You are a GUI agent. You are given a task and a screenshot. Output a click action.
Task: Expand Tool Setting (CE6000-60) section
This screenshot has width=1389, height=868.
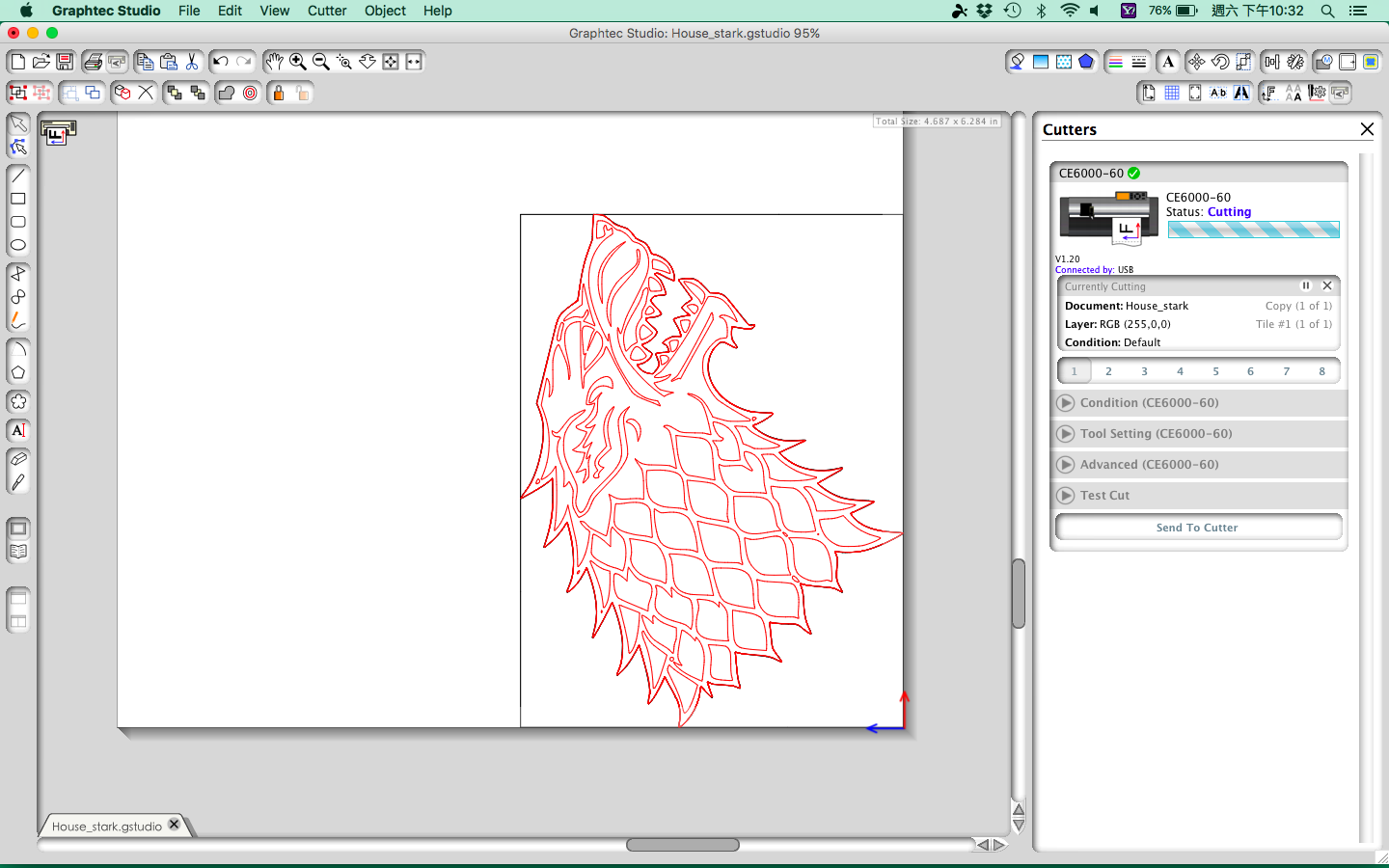(1198, 434)
